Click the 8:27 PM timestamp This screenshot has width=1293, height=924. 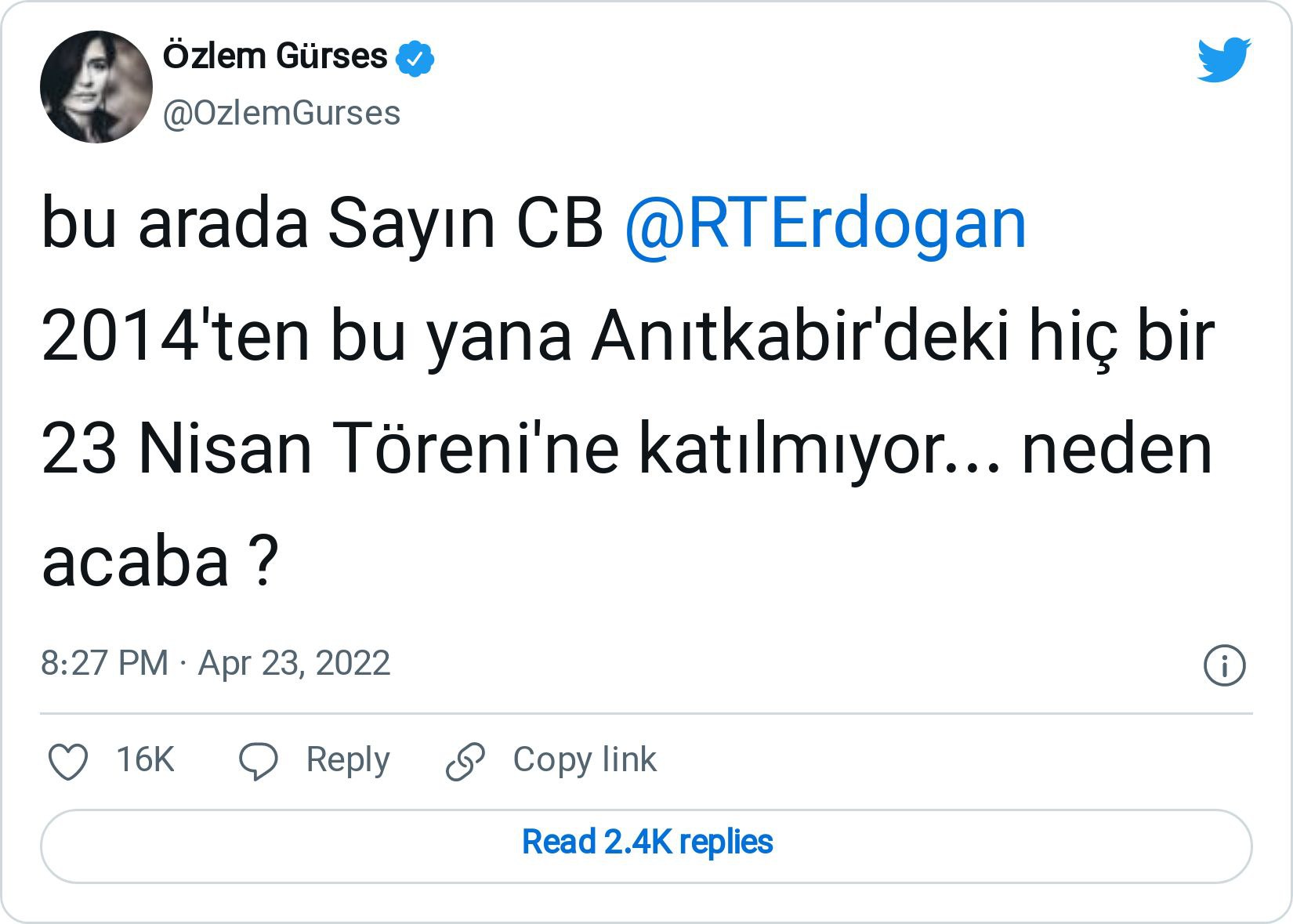click(104, 663)
